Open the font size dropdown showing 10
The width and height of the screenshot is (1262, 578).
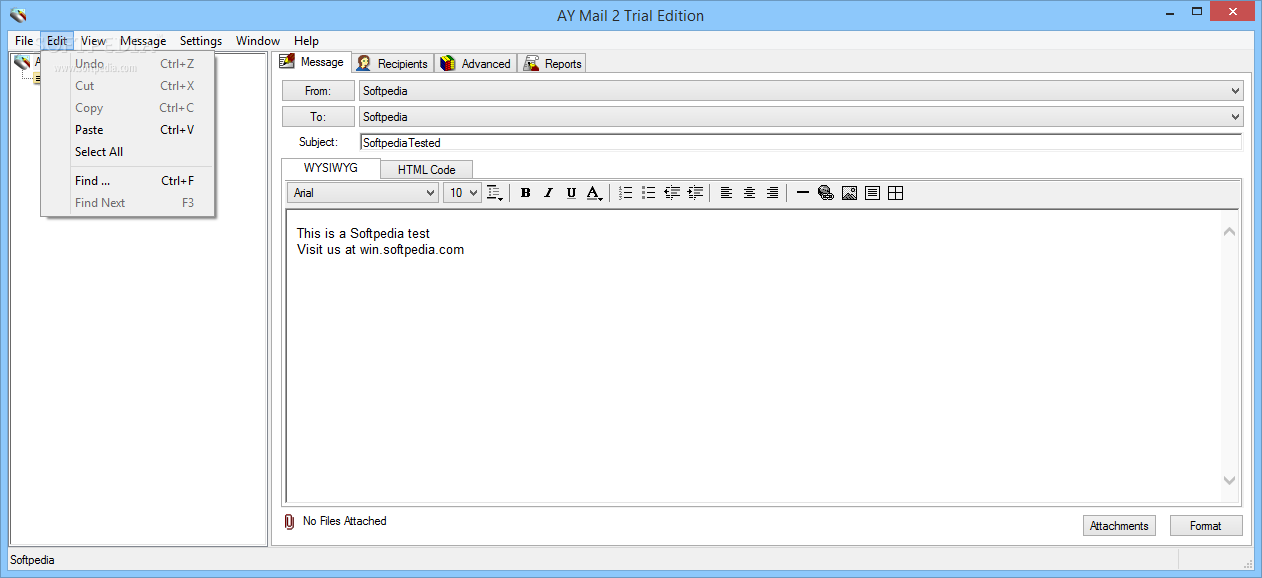[x=462, y=193]
